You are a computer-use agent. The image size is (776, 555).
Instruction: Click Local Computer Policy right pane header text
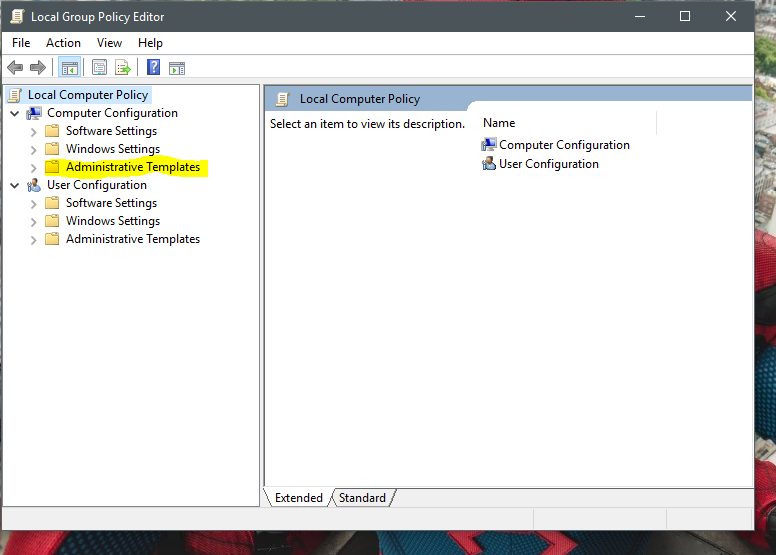tap(360, 99)
